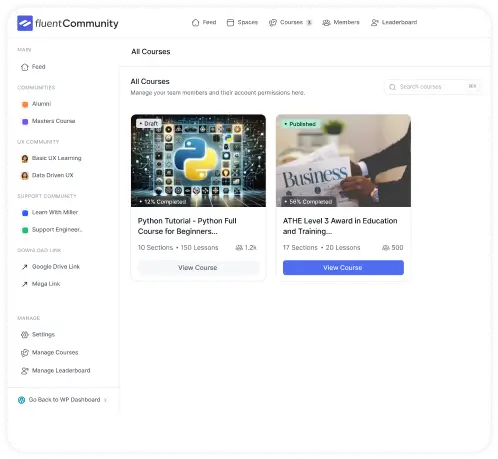Click the Search courses input field
The image size is (498, 459).
tap(433, 87)
